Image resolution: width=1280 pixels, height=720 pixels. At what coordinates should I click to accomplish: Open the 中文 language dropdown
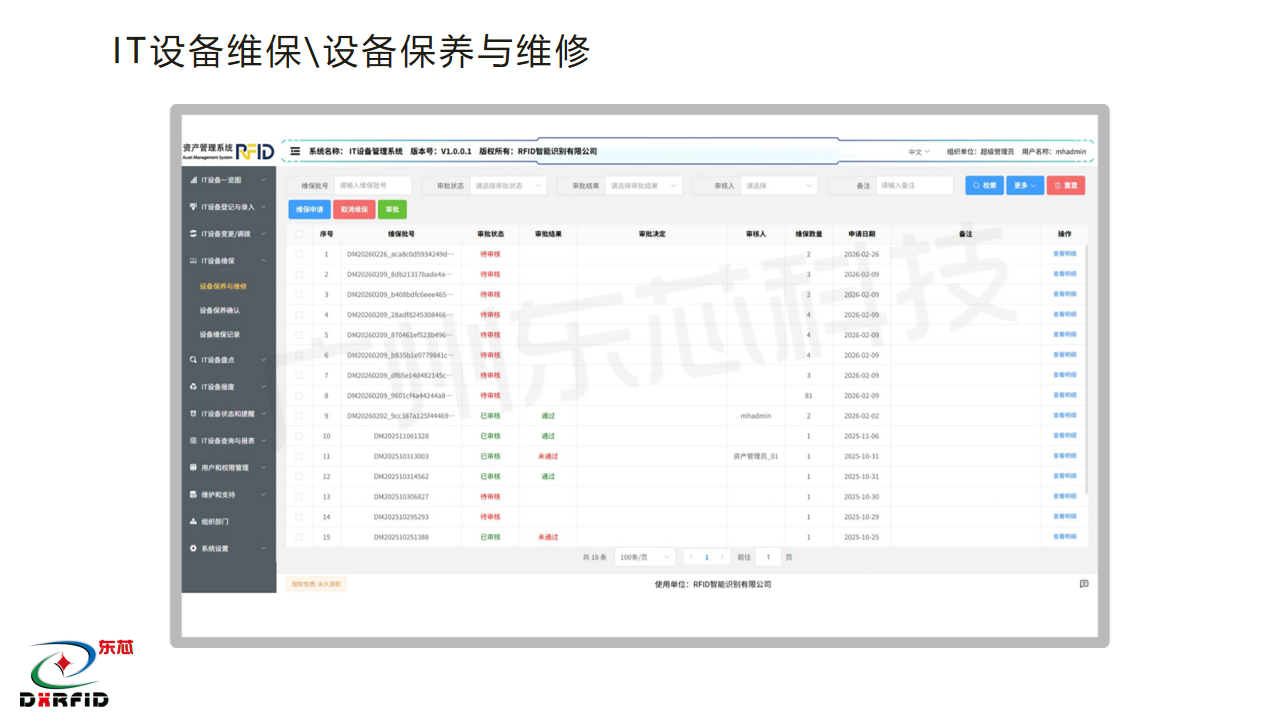pos(919,152)
